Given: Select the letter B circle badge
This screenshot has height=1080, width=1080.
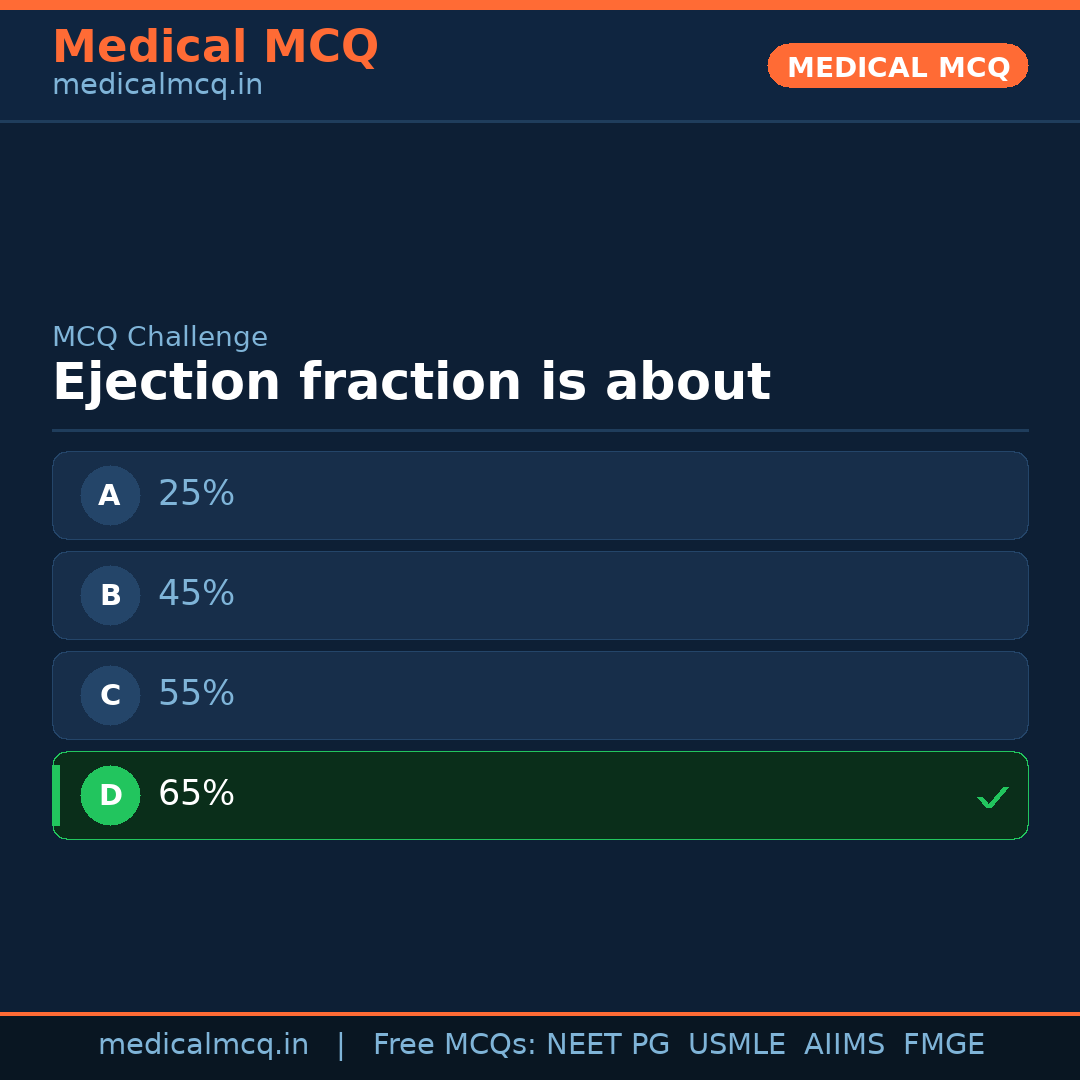Looking at the screenshot, I should click(x=110, y=595).
